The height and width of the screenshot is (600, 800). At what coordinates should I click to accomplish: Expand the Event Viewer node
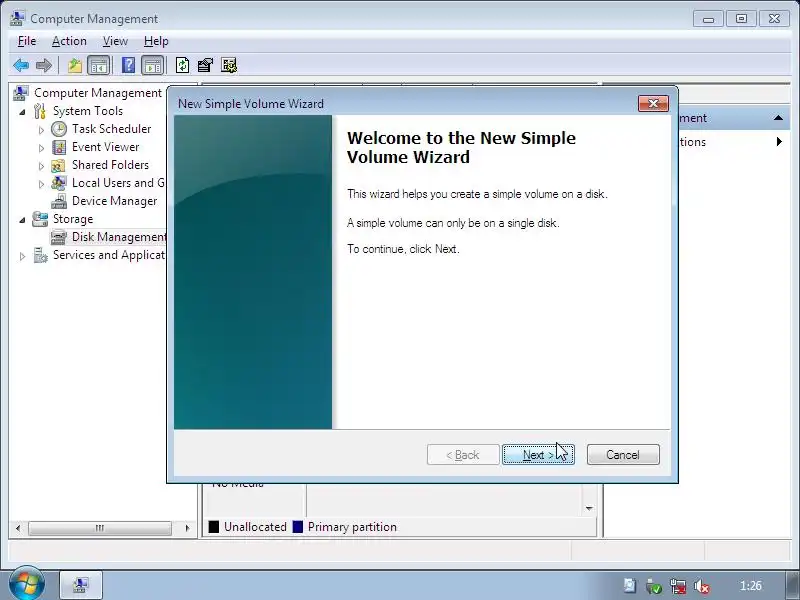pyautogui.click(x=41, y=148)
